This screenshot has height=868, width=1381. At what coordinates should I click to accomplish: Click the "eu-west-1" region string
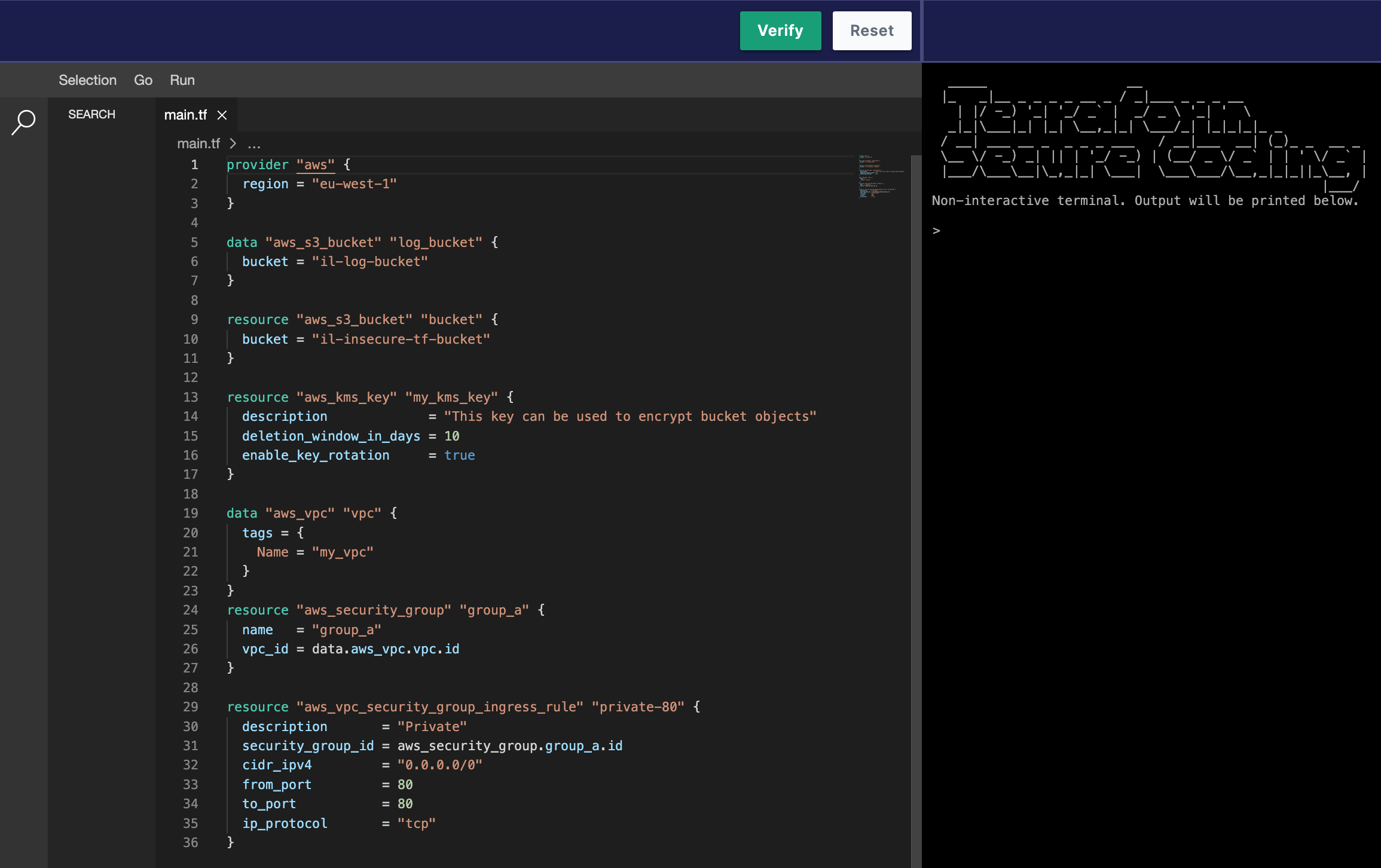click(x=354, y=184)
